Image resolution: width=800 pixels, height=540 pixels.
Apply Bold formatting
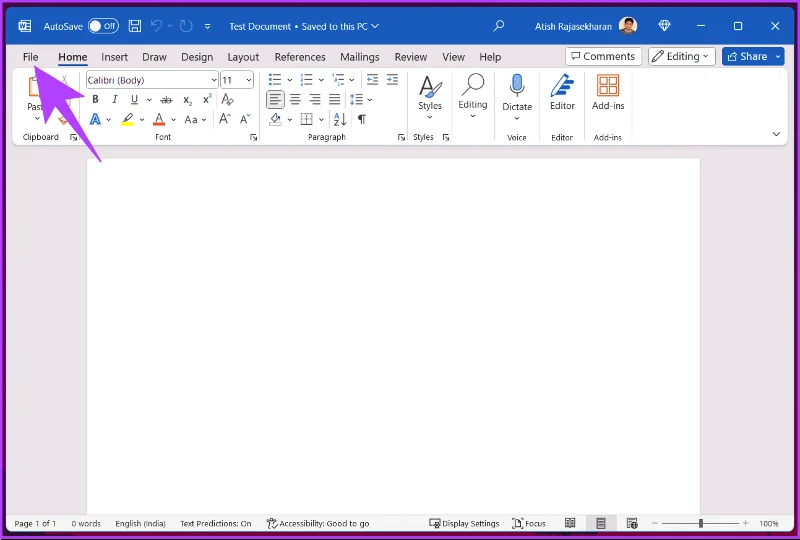[95, 100]
